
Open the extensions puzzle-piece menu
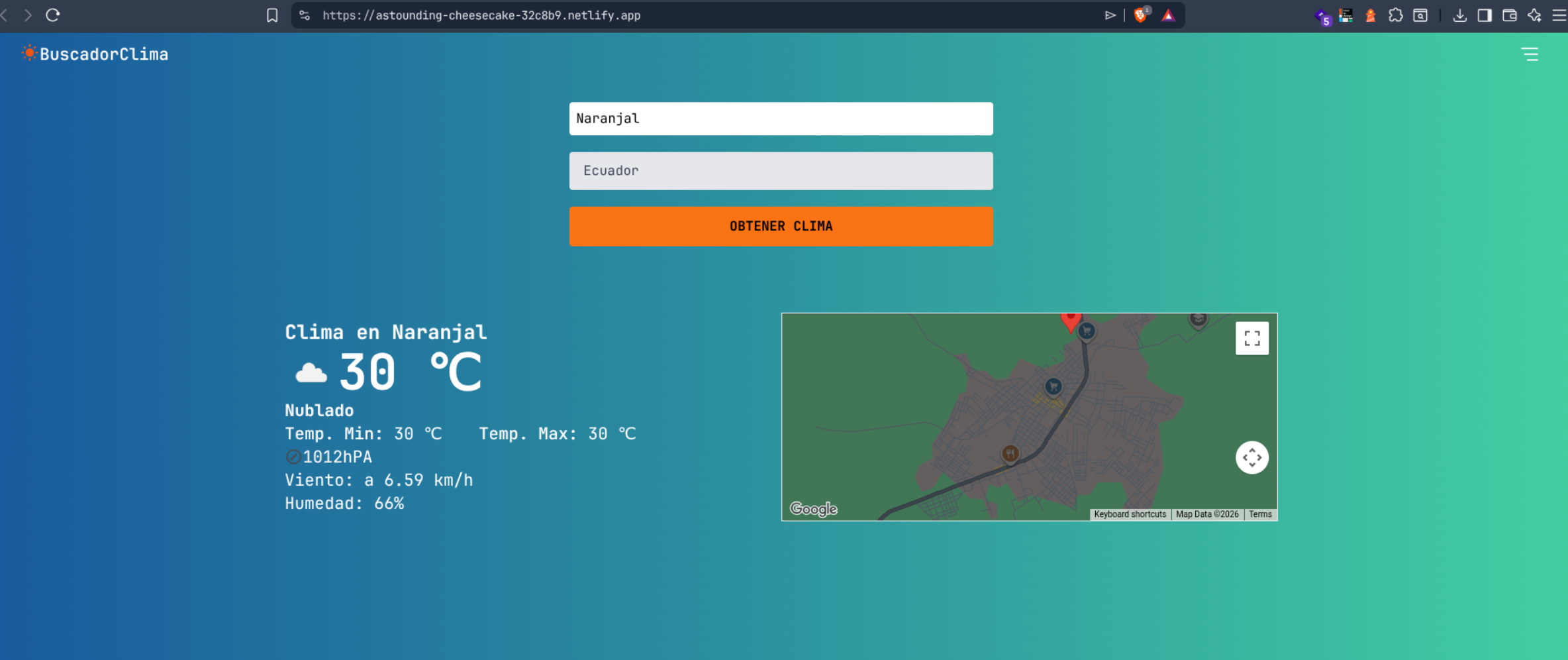[1395, 15]
